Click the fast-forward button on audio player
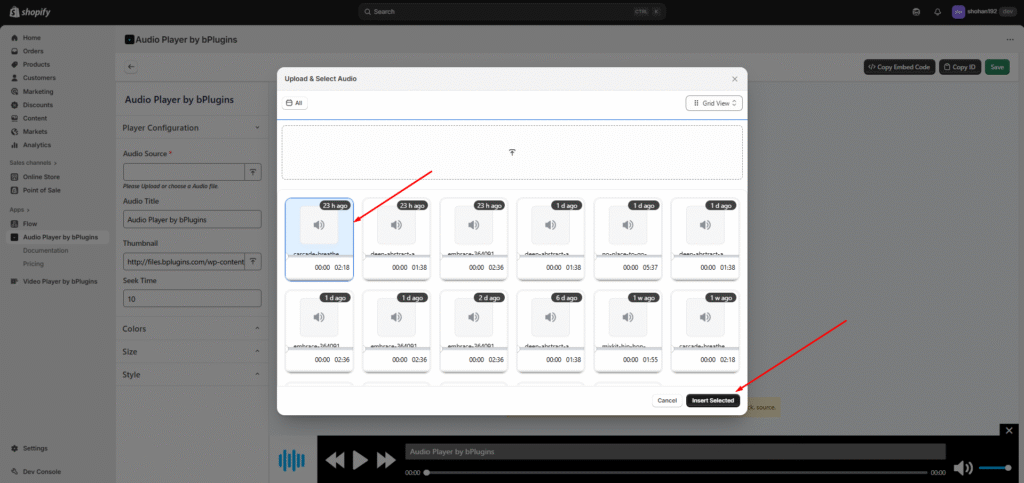 point(385,460)
